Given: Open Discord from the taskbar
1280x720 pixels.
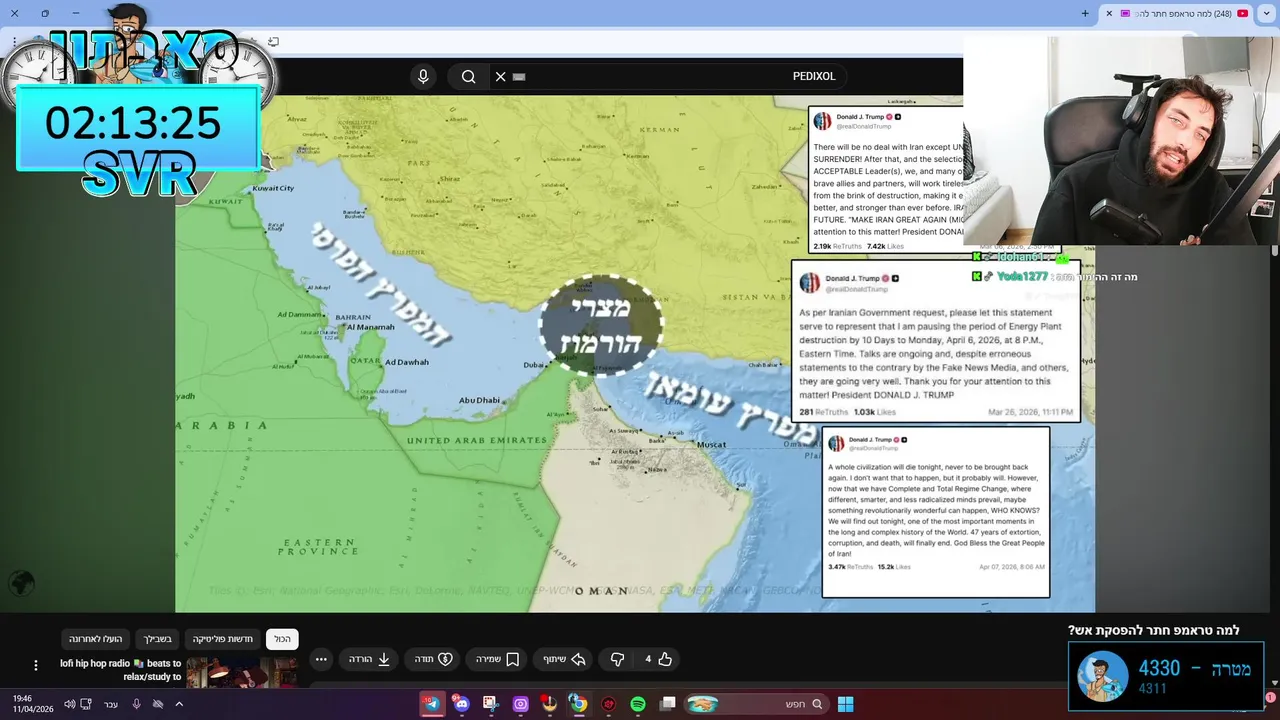Looking at the screenshot, I should (x=461, y=704).
